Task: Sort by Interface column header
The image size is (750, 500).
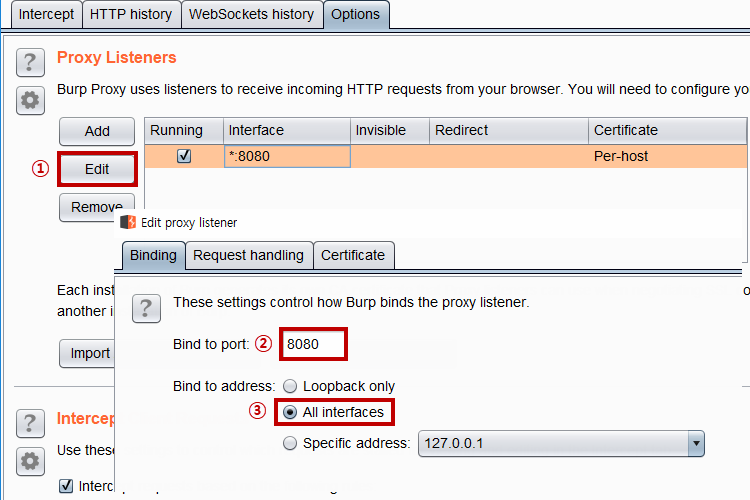Action: (x=287, y=131)
